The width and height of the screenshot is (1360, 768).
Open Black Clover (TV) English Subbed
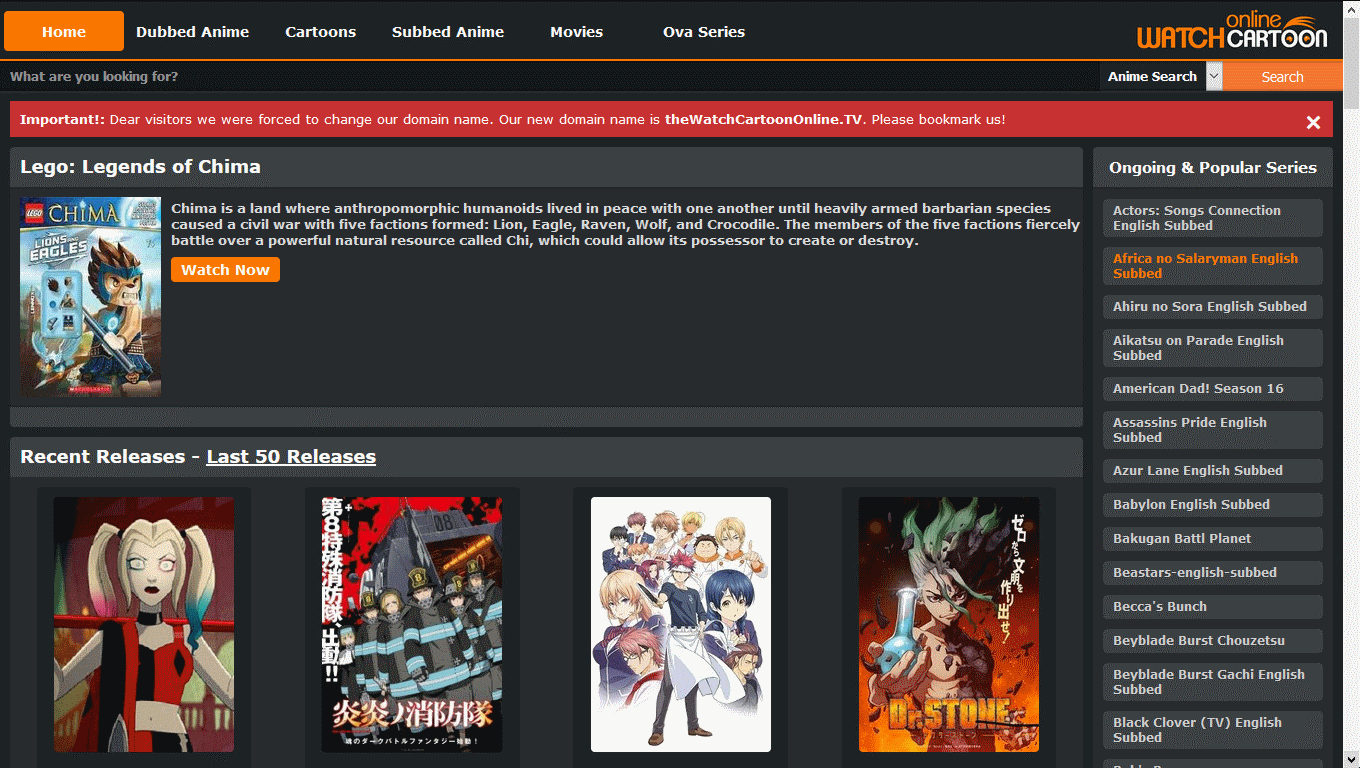point(1213,730)
